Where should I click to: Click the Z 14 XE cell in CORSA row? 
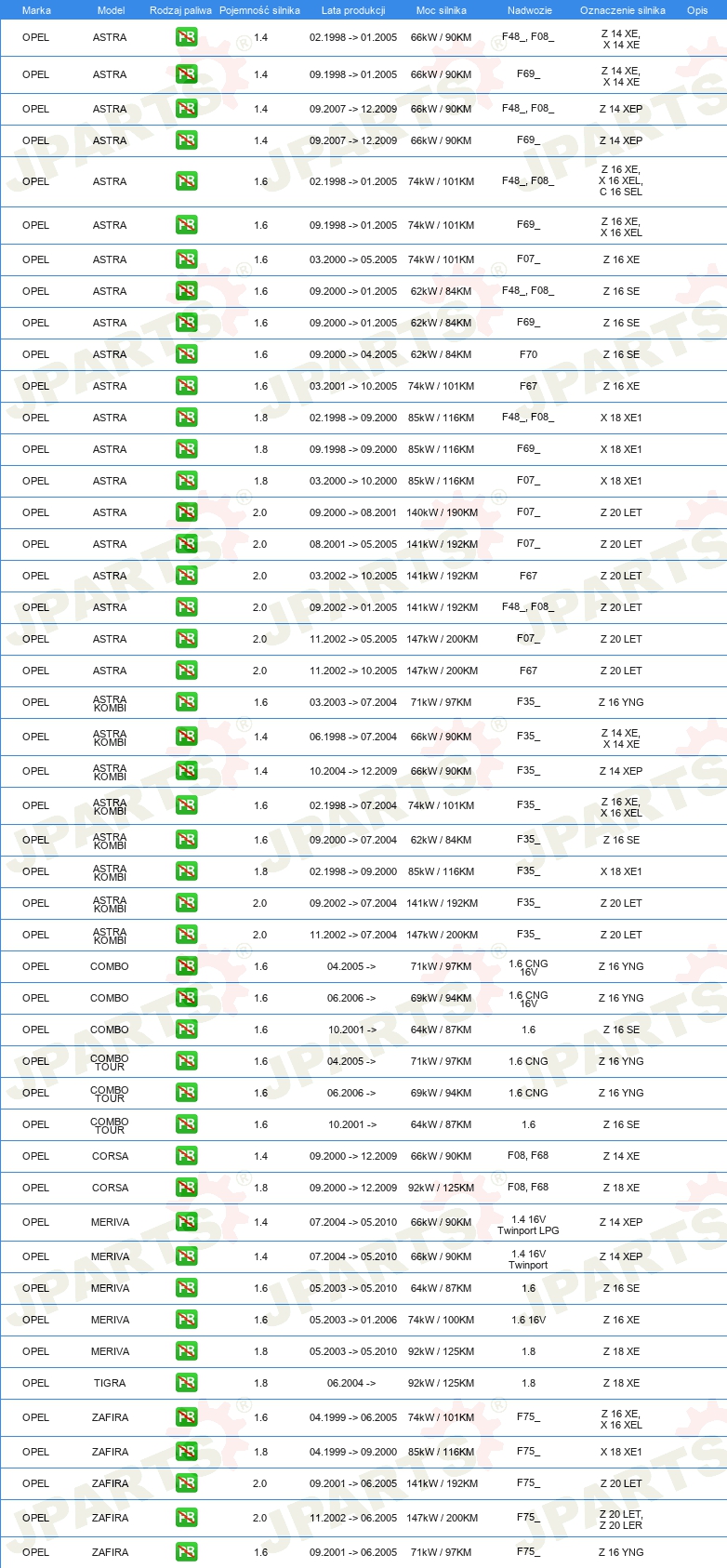tap(621, 1156)
